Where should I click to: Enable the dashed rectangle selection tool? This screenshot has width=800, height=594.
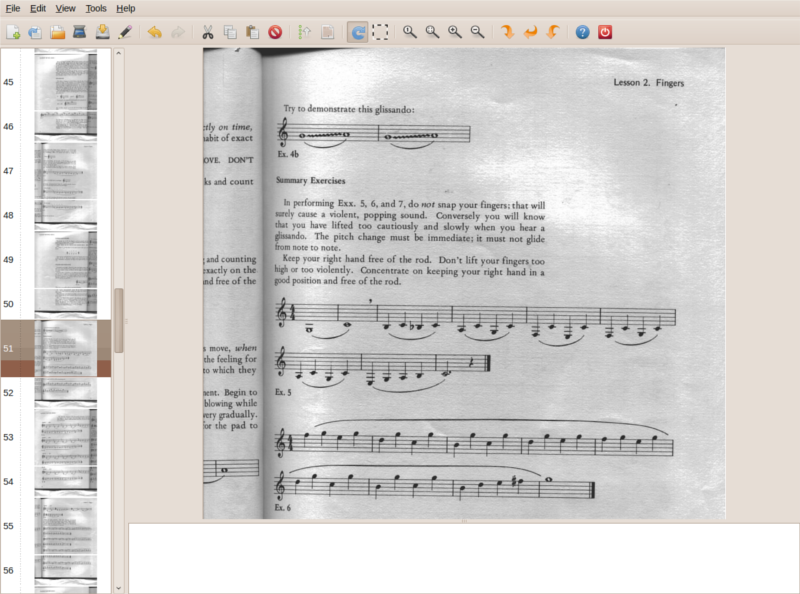(381, 32)
